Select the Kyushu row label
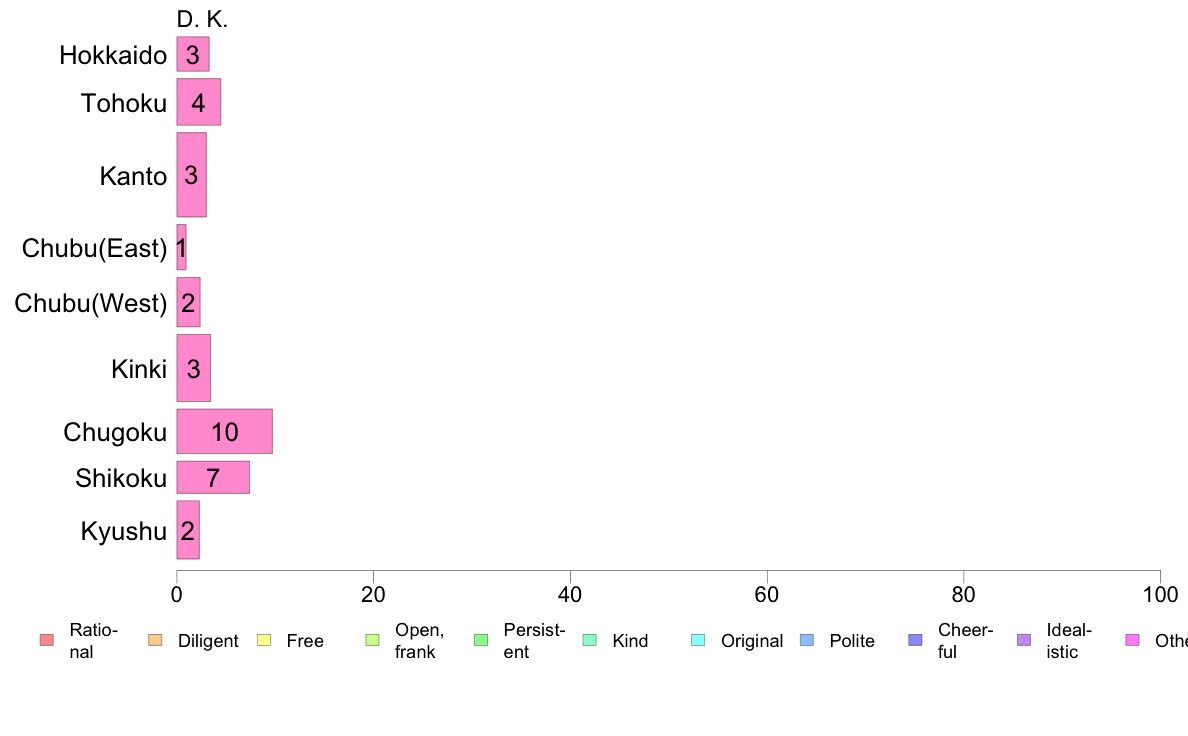This screenshot has width=1188, height=736. click(x=123, y=531)
